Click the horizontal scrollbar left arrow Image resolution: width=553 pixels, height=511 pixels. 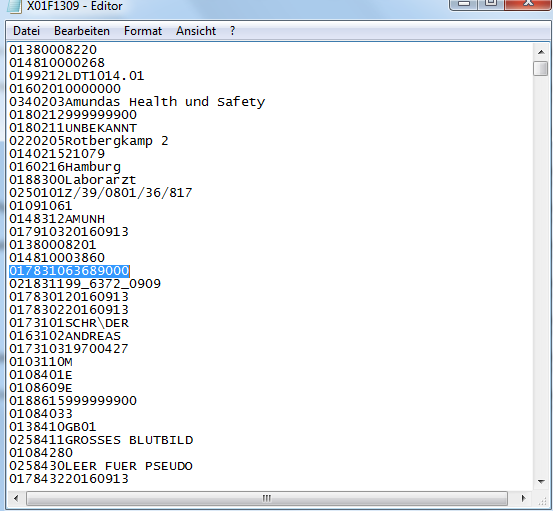pos(16,498)
